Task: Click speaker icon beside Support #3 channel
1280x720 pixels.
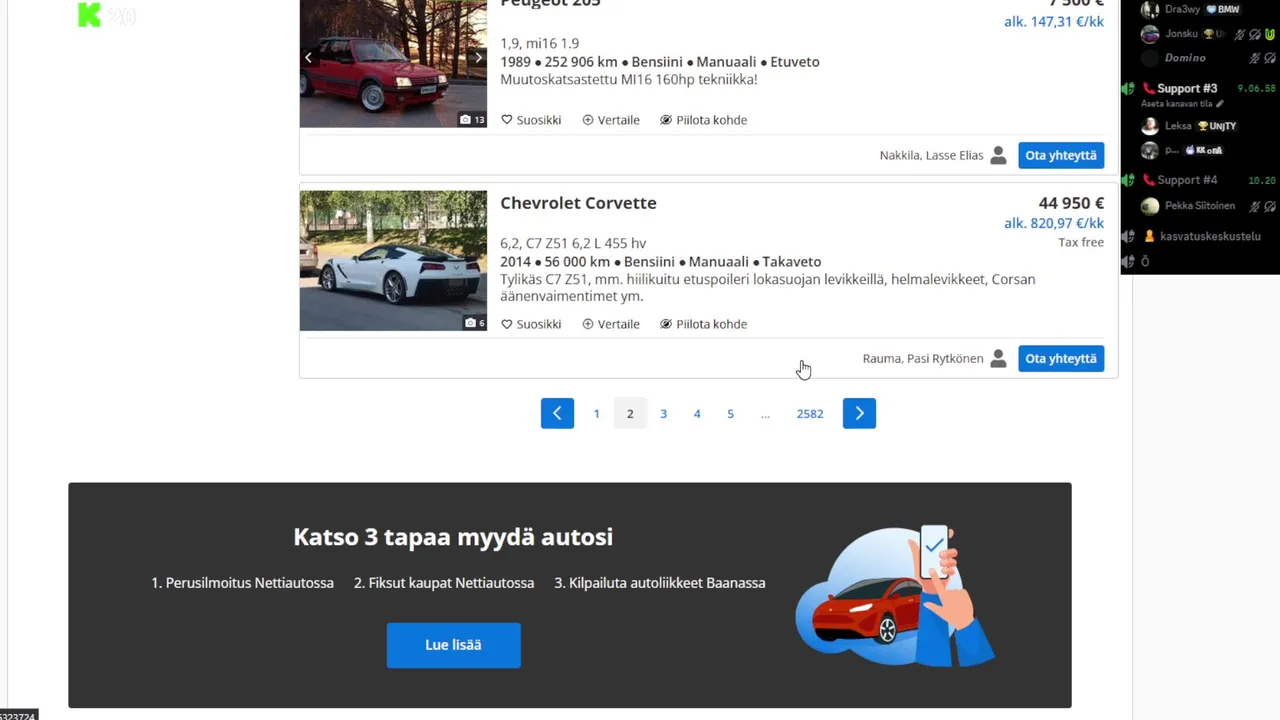Action: click(x=1127, y=88)
